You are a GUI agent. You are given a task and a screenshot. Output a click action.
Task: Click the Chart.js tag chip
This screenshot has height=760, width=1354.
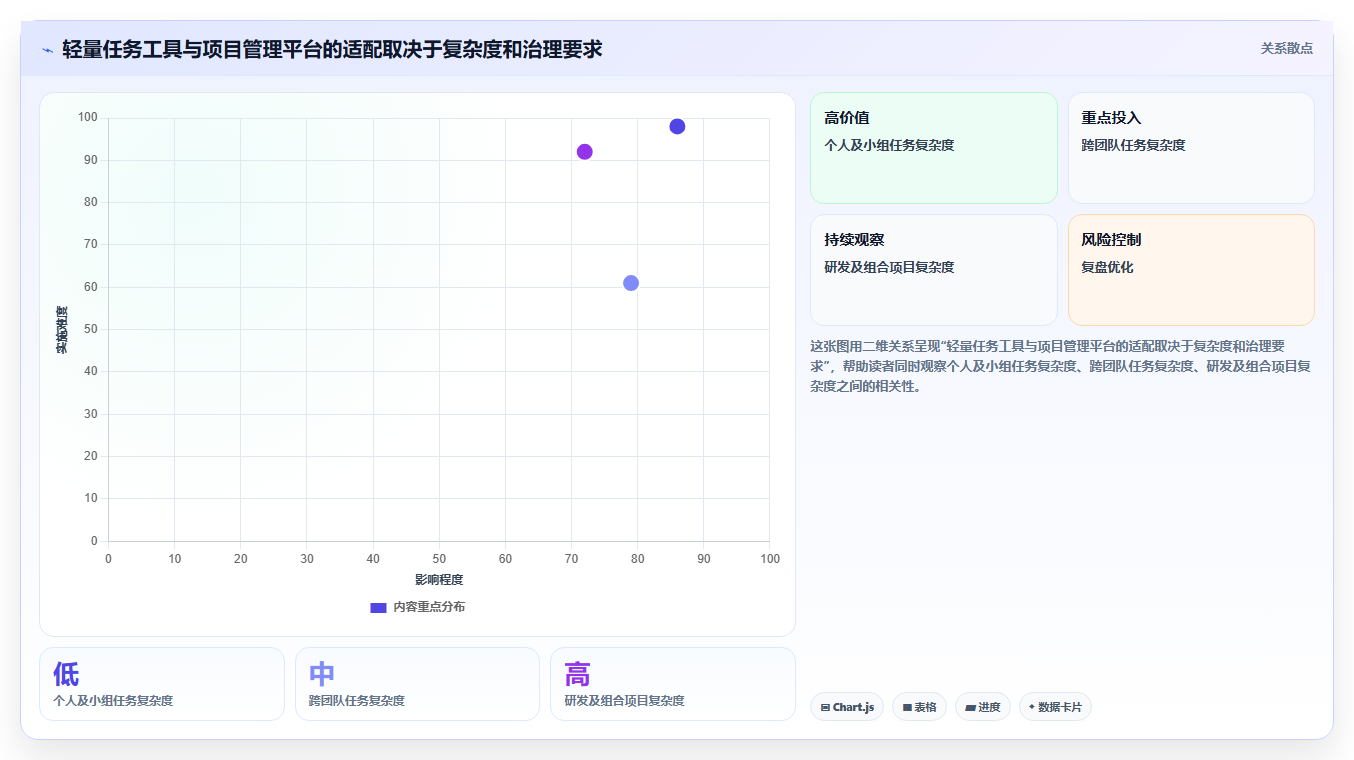(x=847, y=707)
